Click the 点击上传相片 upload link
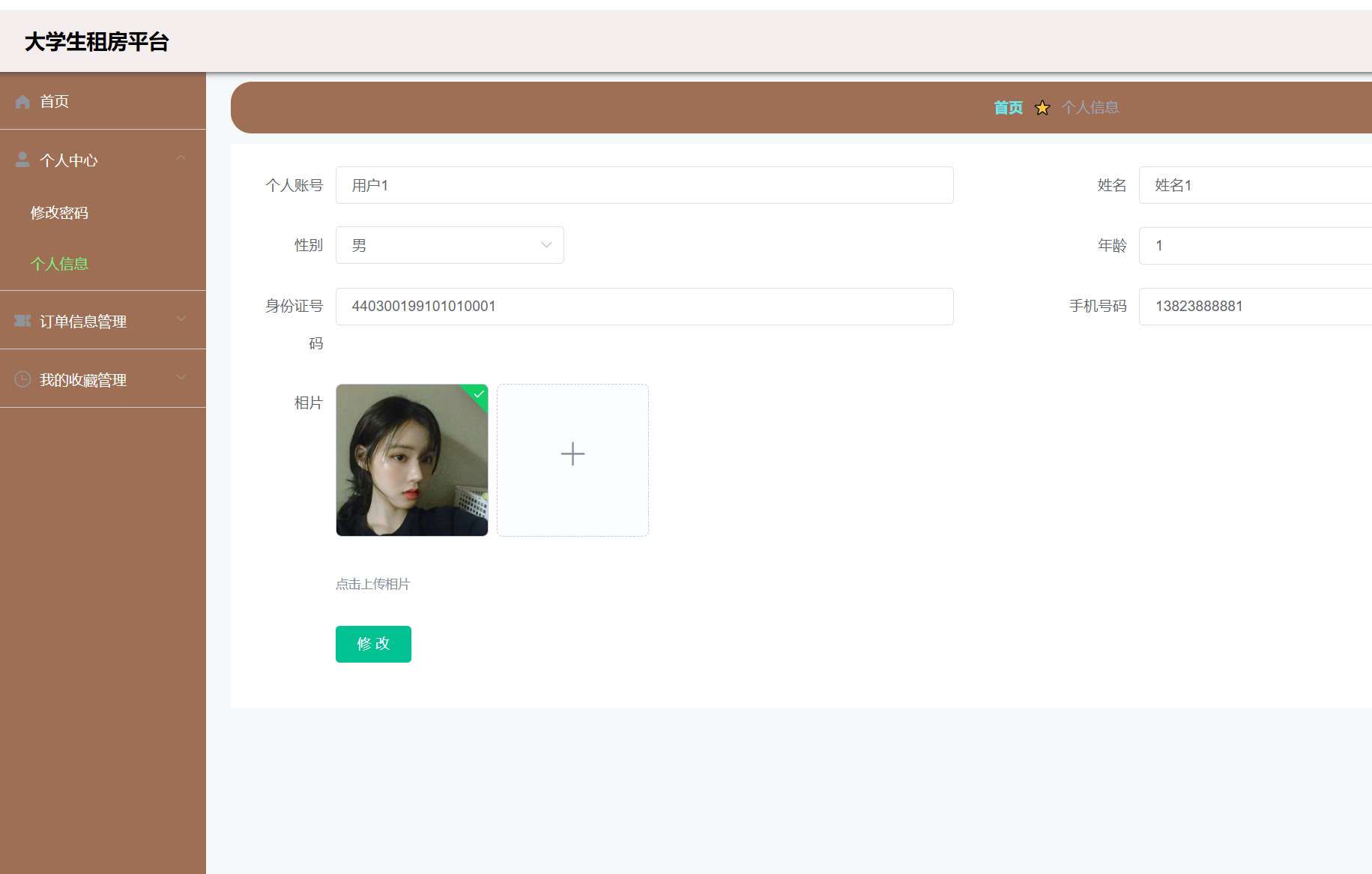1372x874 pixels. click(x=372, y=584)
